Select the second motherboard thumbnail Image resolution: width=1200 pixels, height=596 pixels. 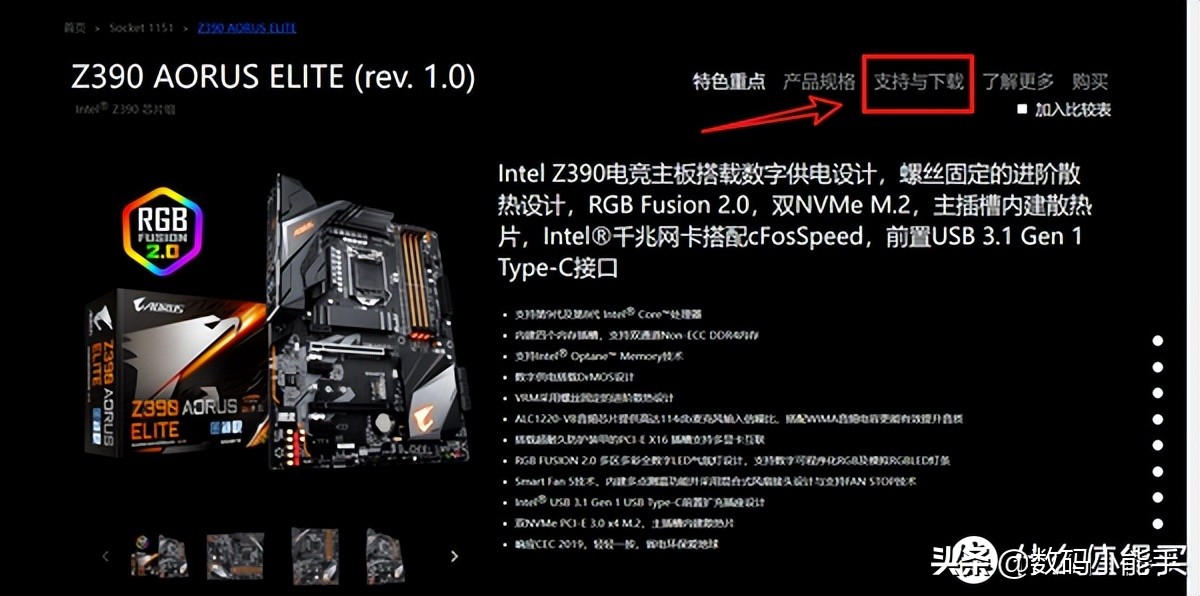point(235,556)
